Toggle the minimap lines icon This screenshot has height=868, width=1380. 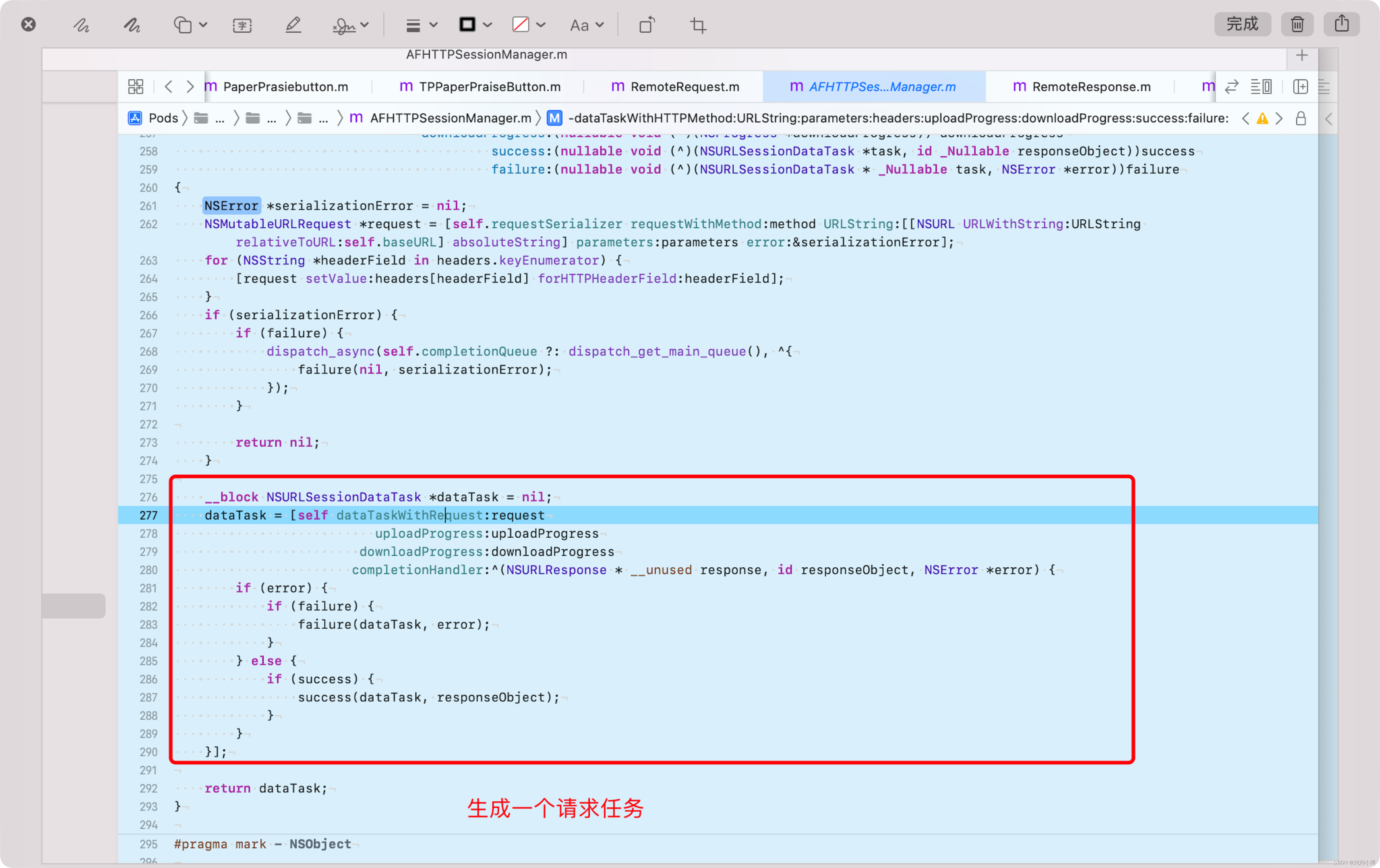1324,86
